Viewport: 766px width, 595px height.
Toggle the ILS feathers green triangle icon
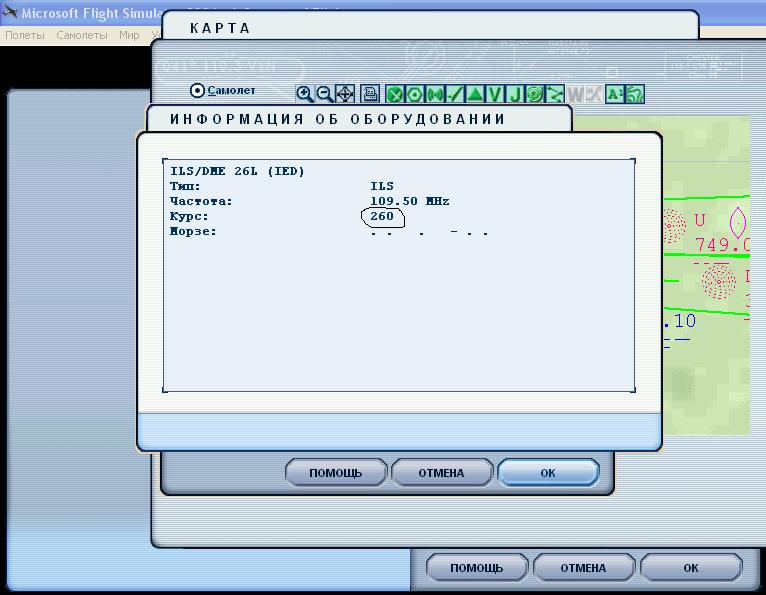[x=475, y=94]
